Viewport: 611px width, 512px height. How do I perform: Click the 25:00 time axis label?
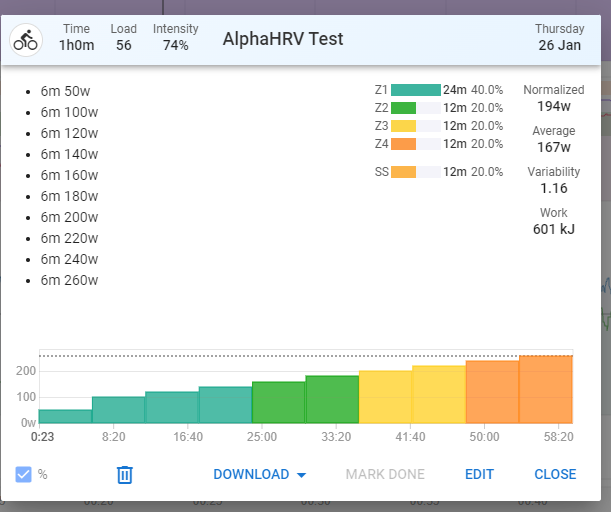(262, 436)
